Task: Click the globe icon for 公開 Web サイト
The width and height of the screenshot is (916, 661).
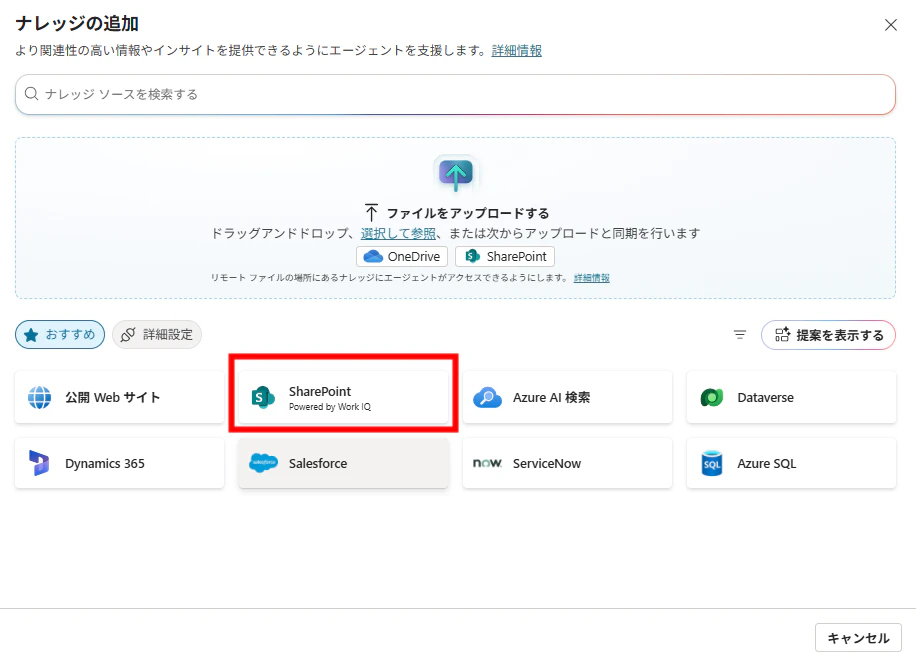Action: pos(40,397)
